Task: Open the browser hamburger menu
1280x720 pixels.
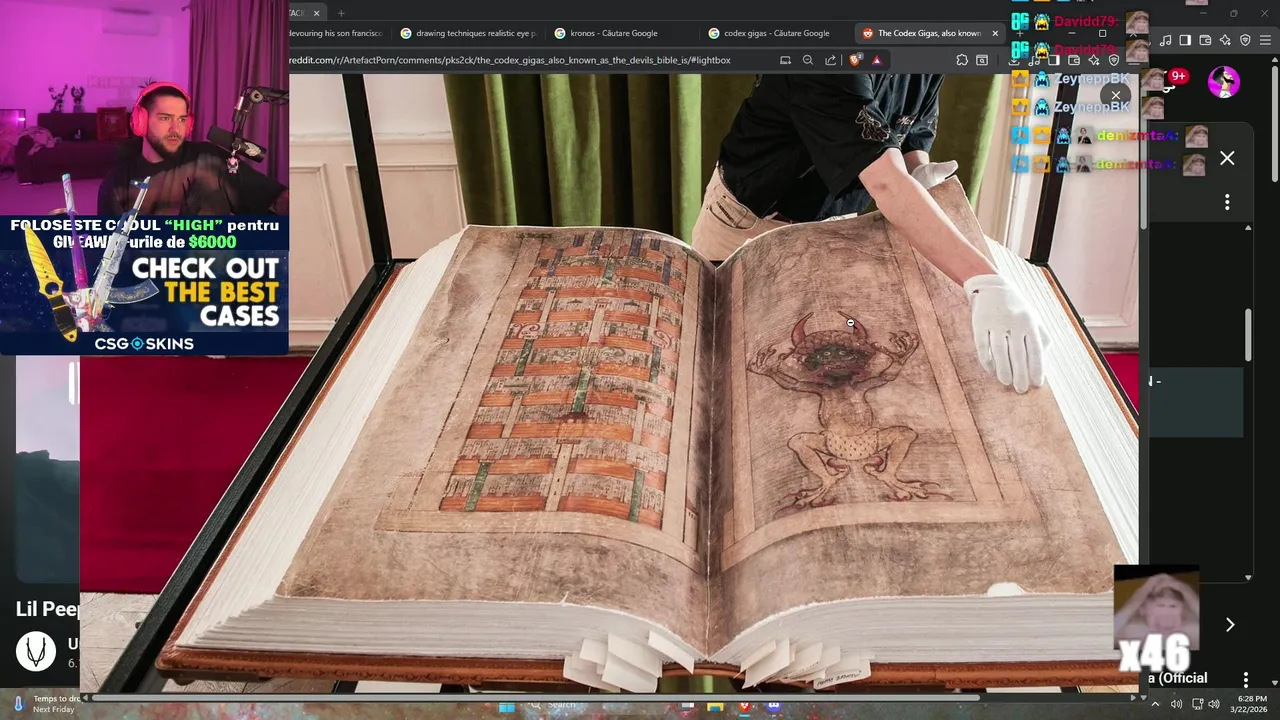Action: pos(1265,40)
